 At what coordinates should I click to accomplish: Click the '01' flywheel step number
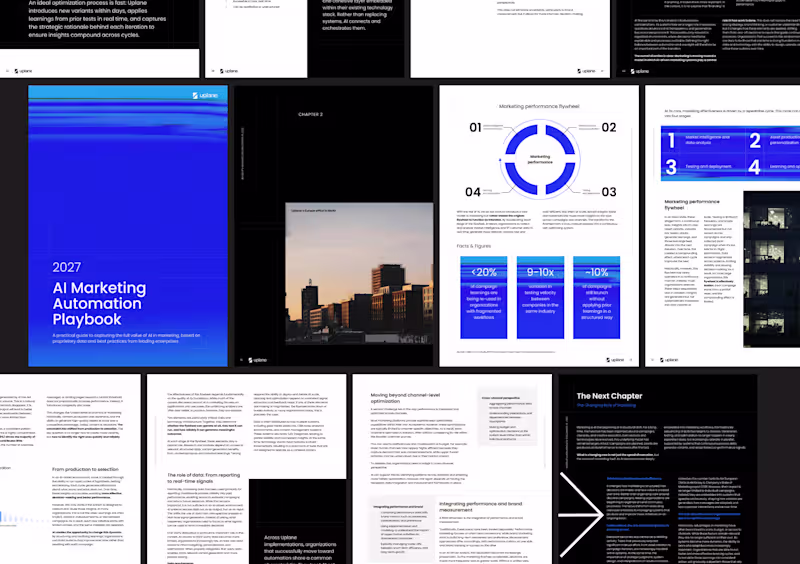(475, 128)
